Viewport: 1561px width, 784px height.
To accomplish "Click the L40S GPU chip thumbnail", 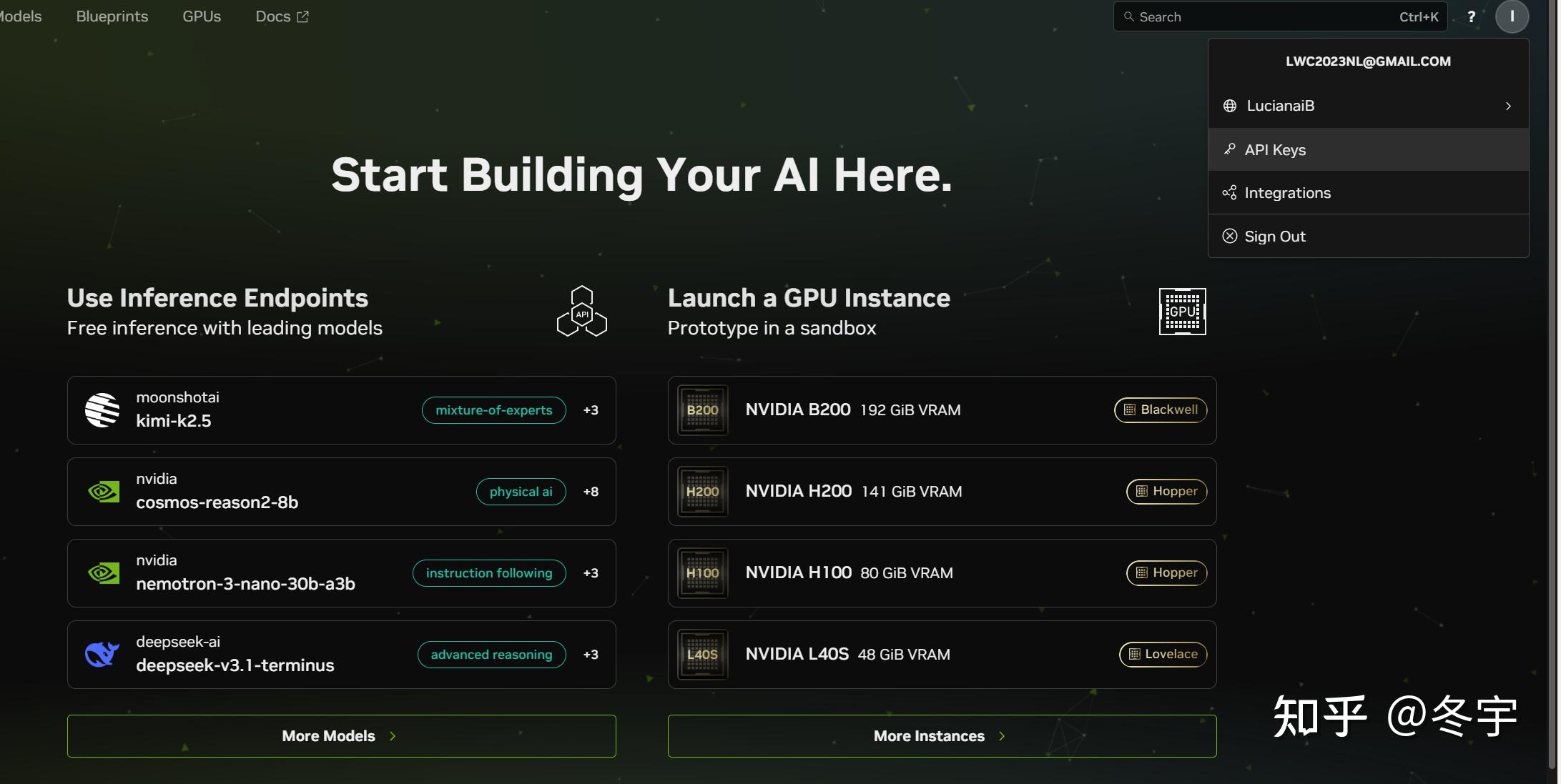I will pyautogui.click(x=702, y=655).
